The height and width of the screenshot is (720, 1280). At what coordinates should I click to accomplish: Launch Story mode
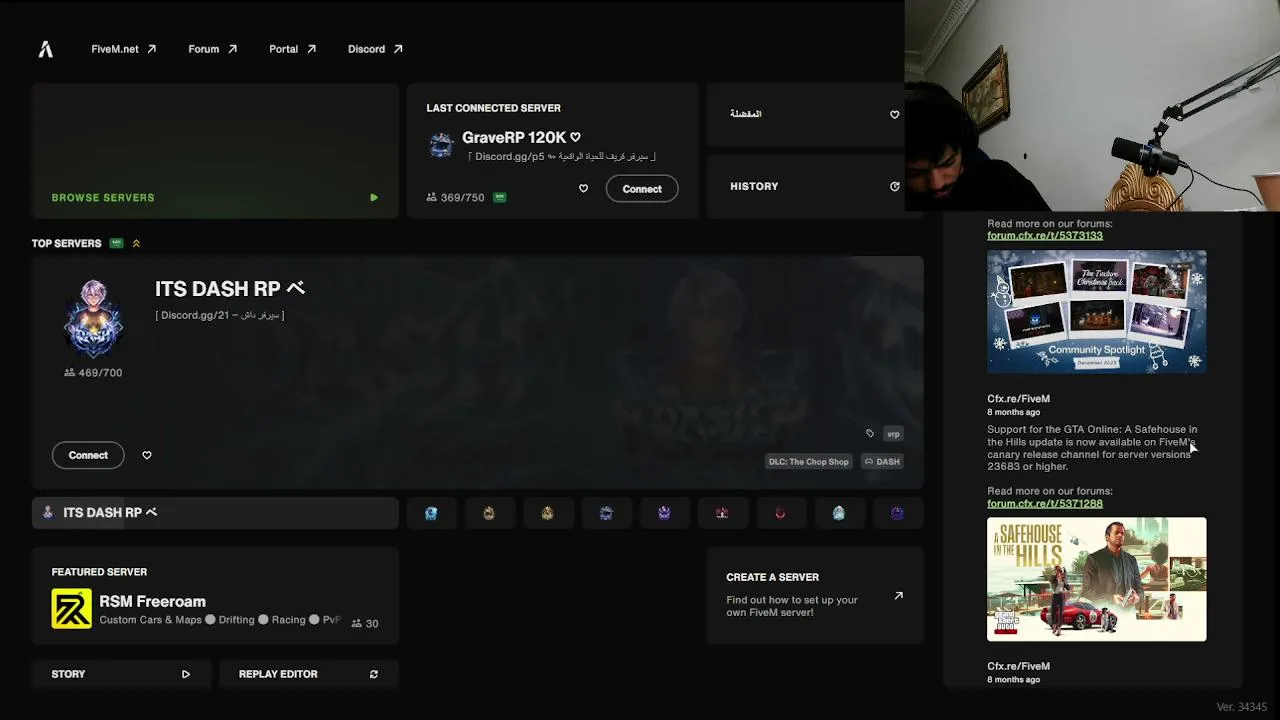[x=121, y=674]
